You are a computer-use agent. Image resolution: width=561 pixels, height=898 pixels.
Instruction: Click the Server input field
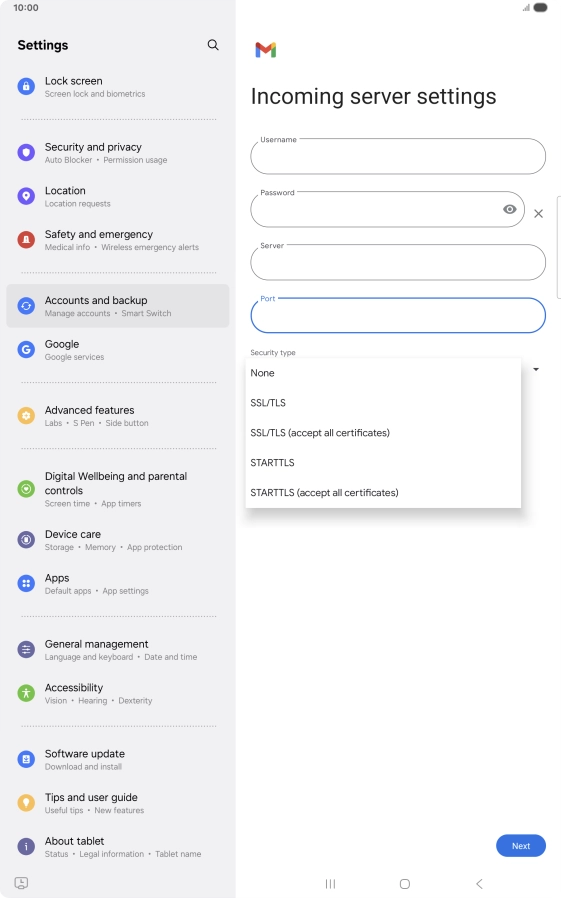click(x=398, y=262)
